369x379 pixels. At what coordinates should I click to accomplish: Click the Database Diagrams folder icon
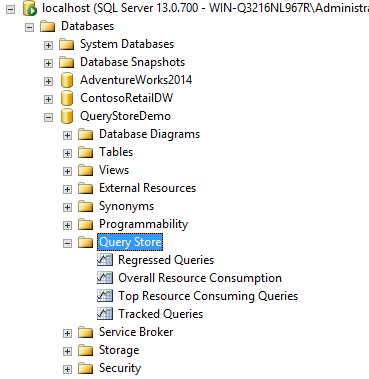point(85,134)
